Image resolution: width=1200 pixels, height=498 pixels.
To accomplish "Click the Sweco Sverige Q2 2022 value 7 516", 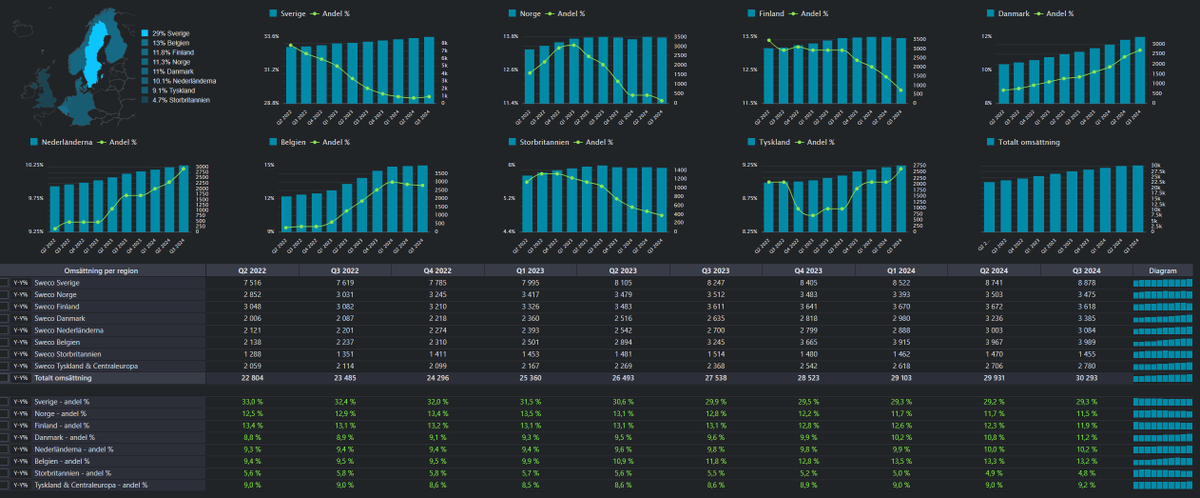I will tap(251, 283).
